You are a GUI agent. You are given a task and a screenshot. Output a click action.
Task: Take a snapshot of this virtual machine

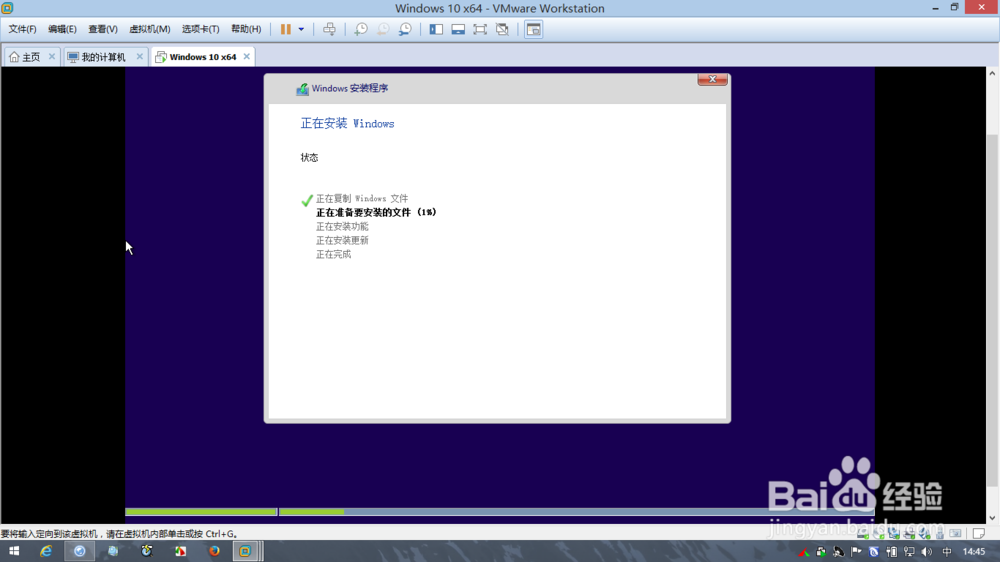coord(361,29)
